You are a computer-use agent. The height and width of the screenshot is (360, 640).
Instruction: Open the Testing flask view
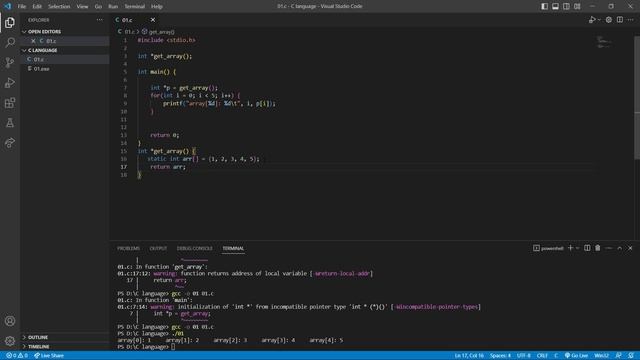[10, 122]
